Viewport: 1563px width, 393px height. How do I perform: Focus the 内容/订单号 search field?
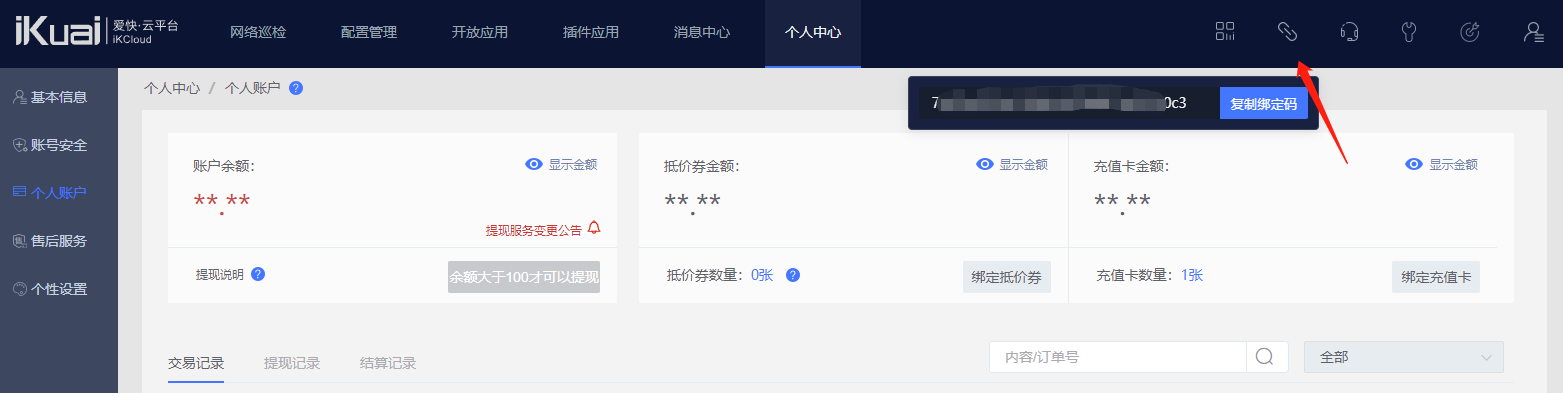pos(1118,357)
